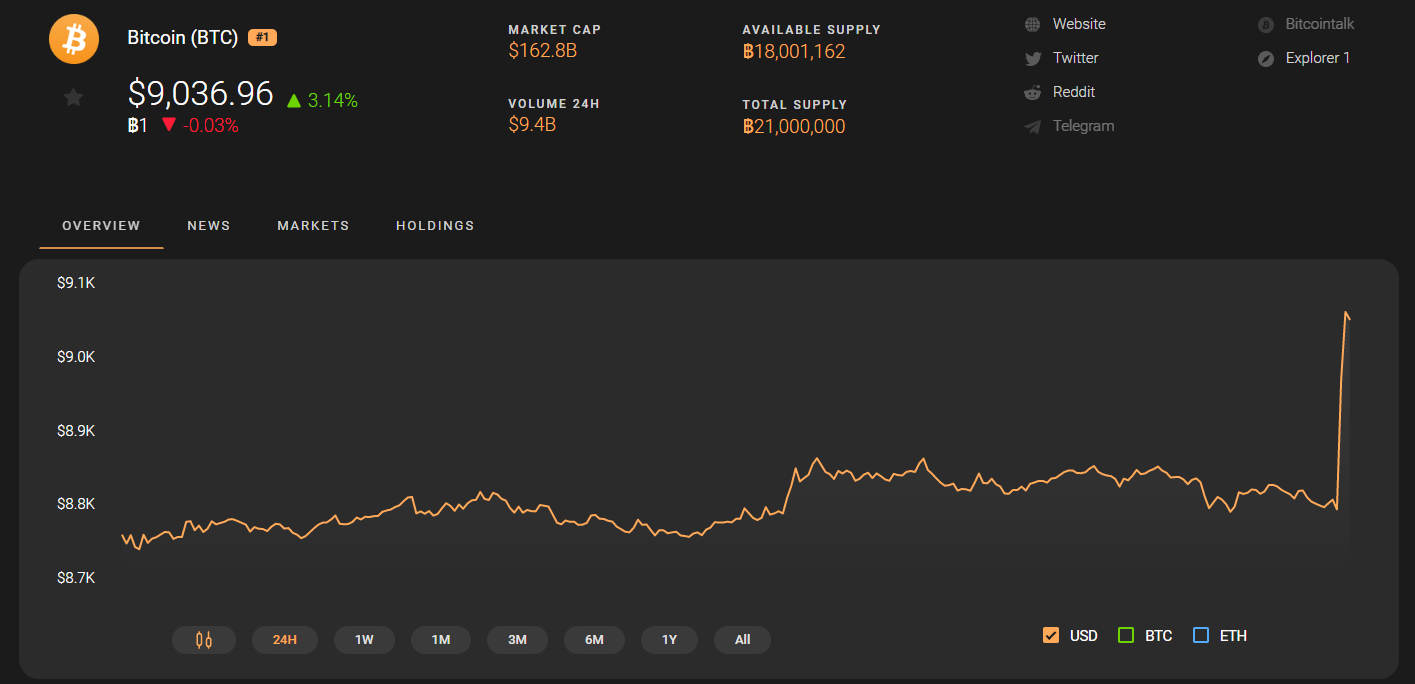Viewport: 1415px width, 684px height.
Task: Click the Twitter bird icon
Action: tap(1033, 58)
